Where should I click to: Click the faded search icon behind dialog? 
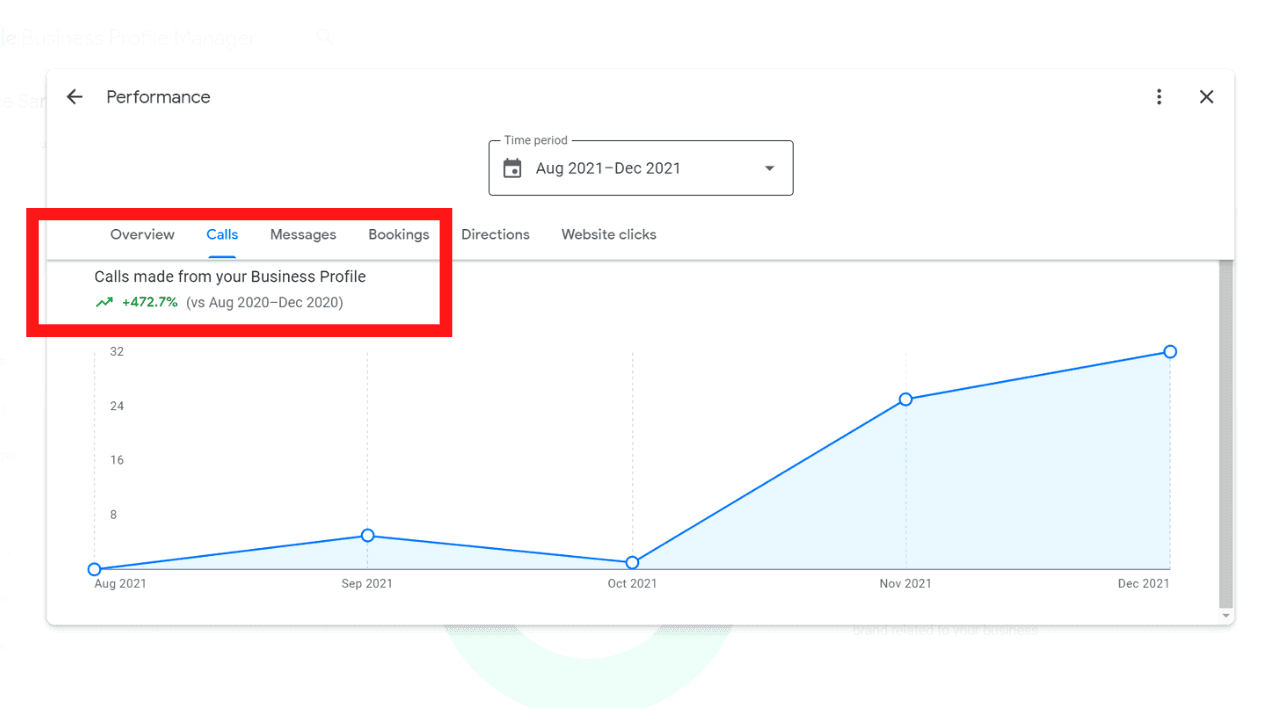325,38
